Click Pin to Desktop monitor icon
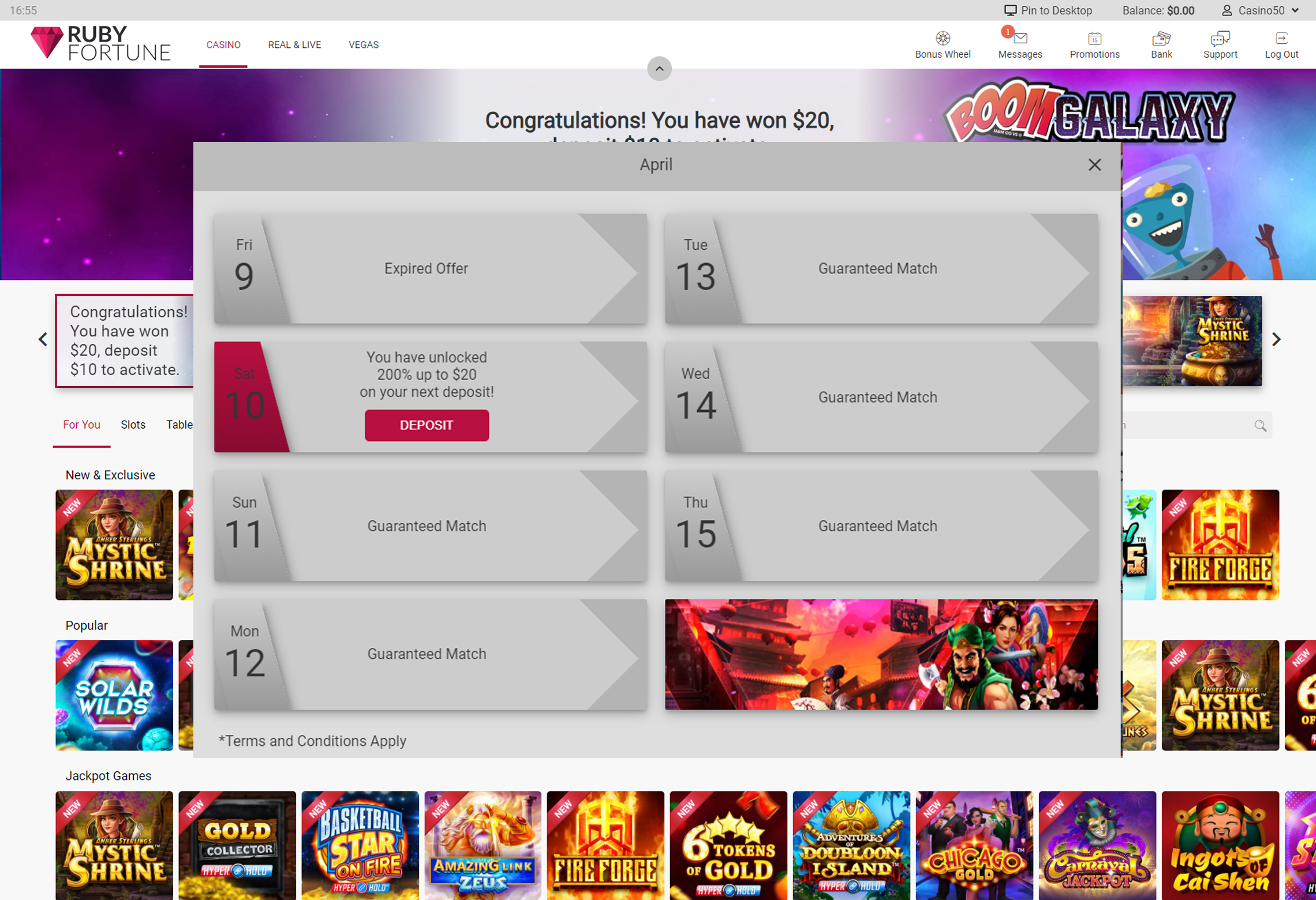This screenshot has width=1316, height=900. tap(1010, 10)
